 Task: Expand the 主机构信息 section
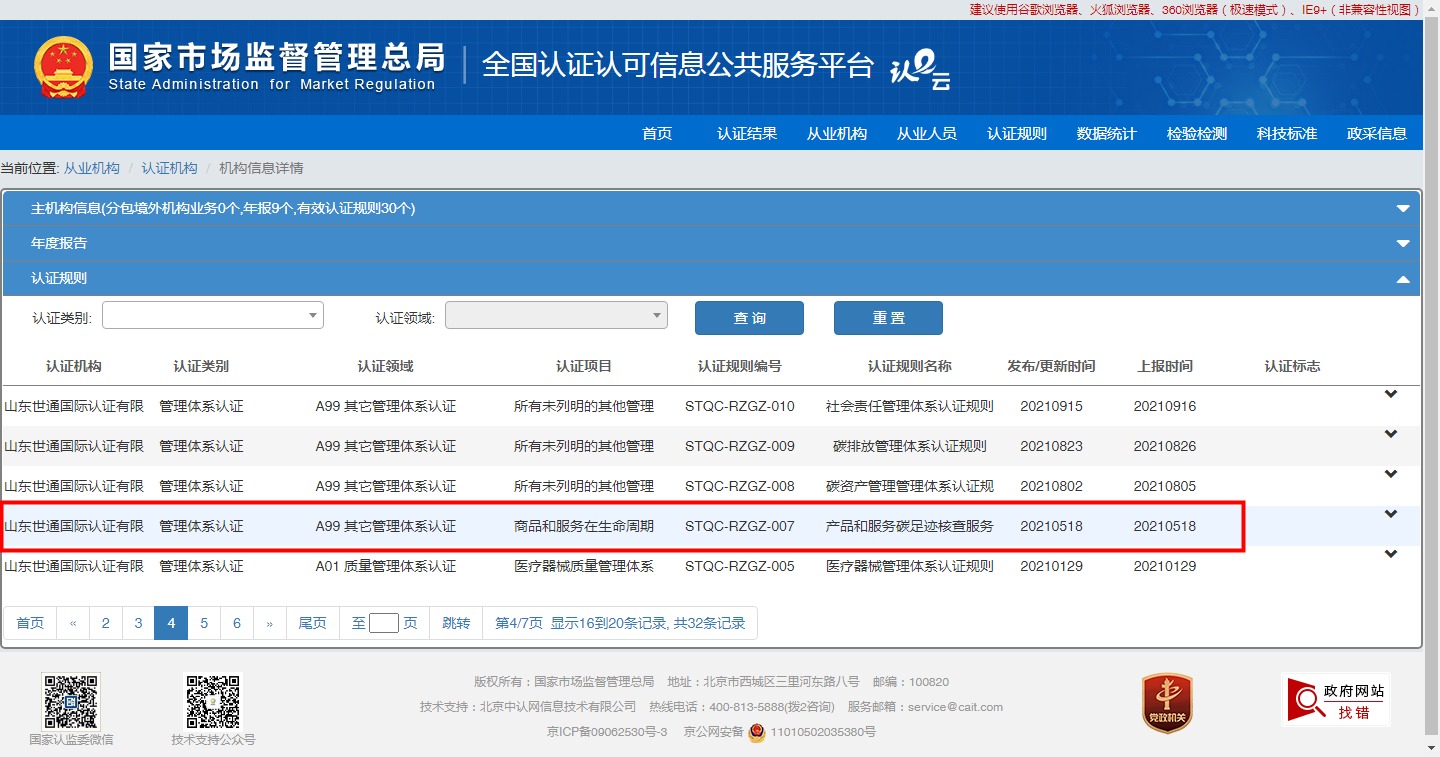[x=1403, y=209]
